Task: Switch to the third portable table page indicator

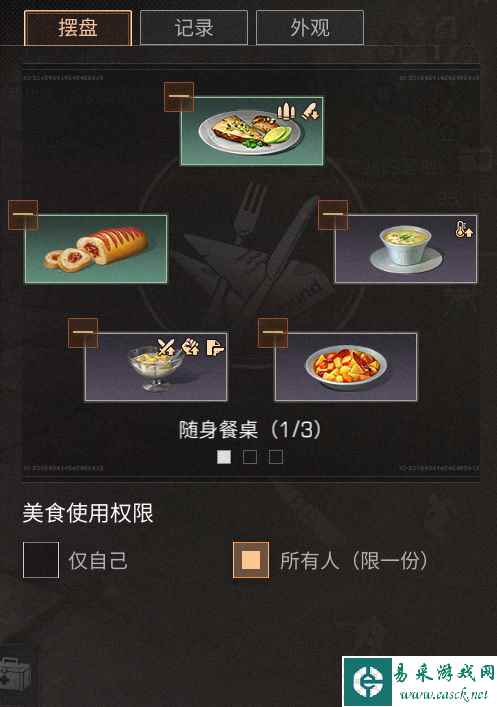Action: pyautogui.click(x=276, y=457)
